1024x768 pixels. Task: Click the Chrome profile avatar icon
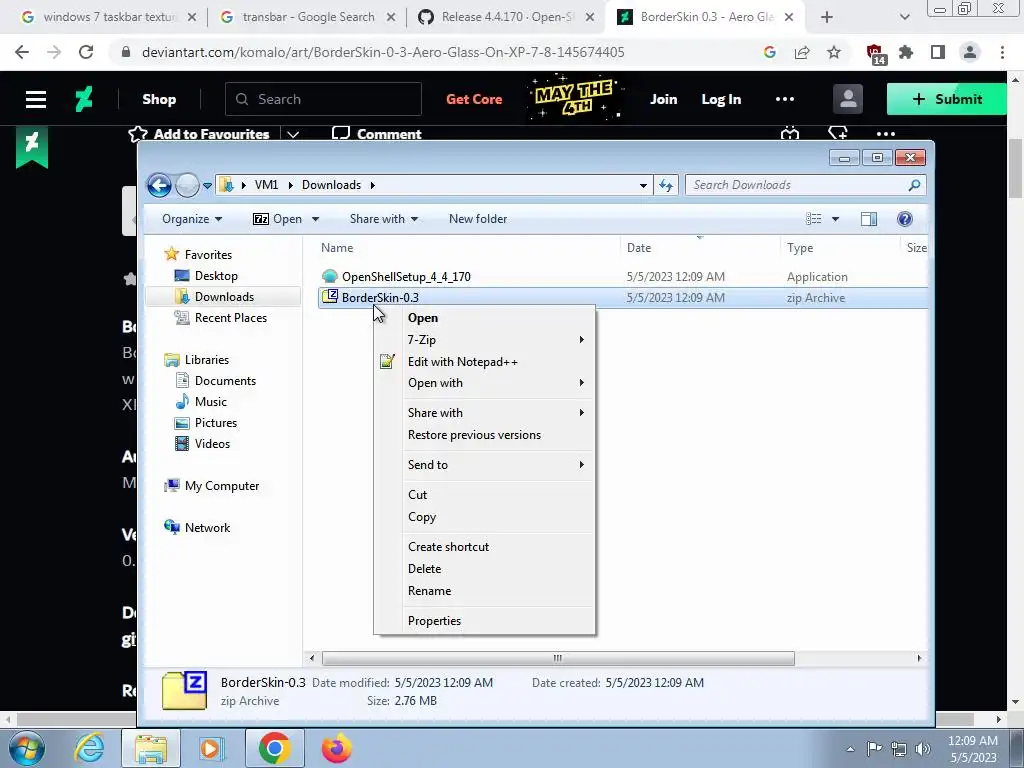point(970,52)
